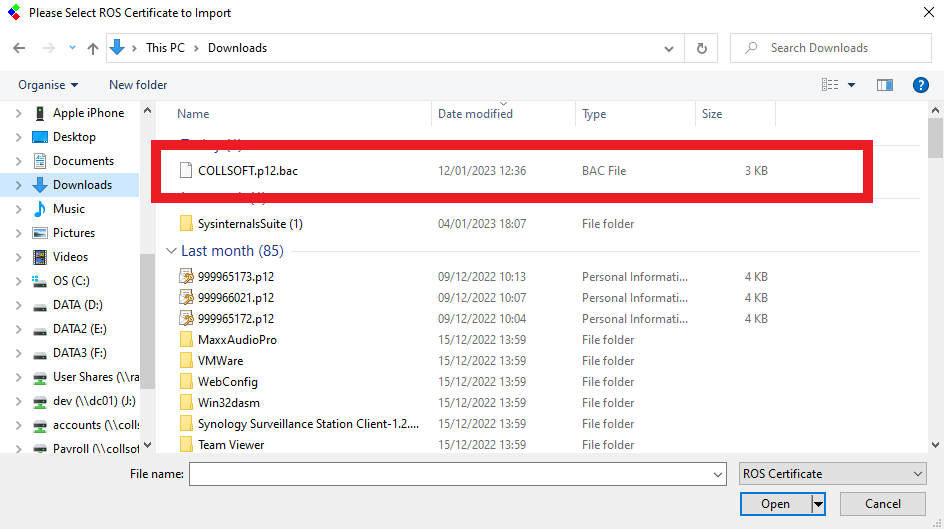Image resolution: width=944 pixels, height=529 pixels.
Task: Open the Organise menu
Action: tap(48, 85)
